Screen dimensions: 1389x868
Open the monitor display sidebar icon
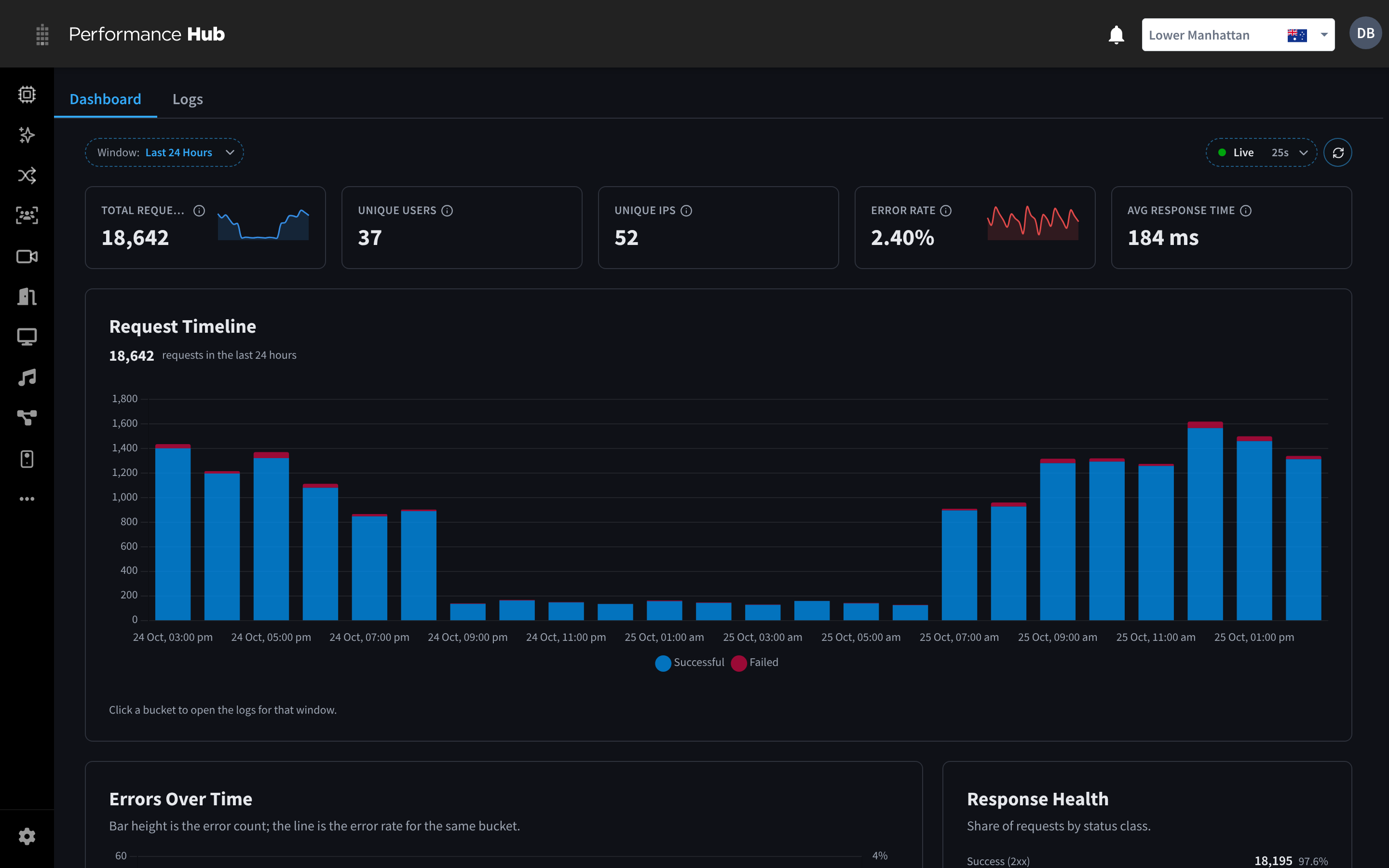pyautogui.click(x=27, y=337)
